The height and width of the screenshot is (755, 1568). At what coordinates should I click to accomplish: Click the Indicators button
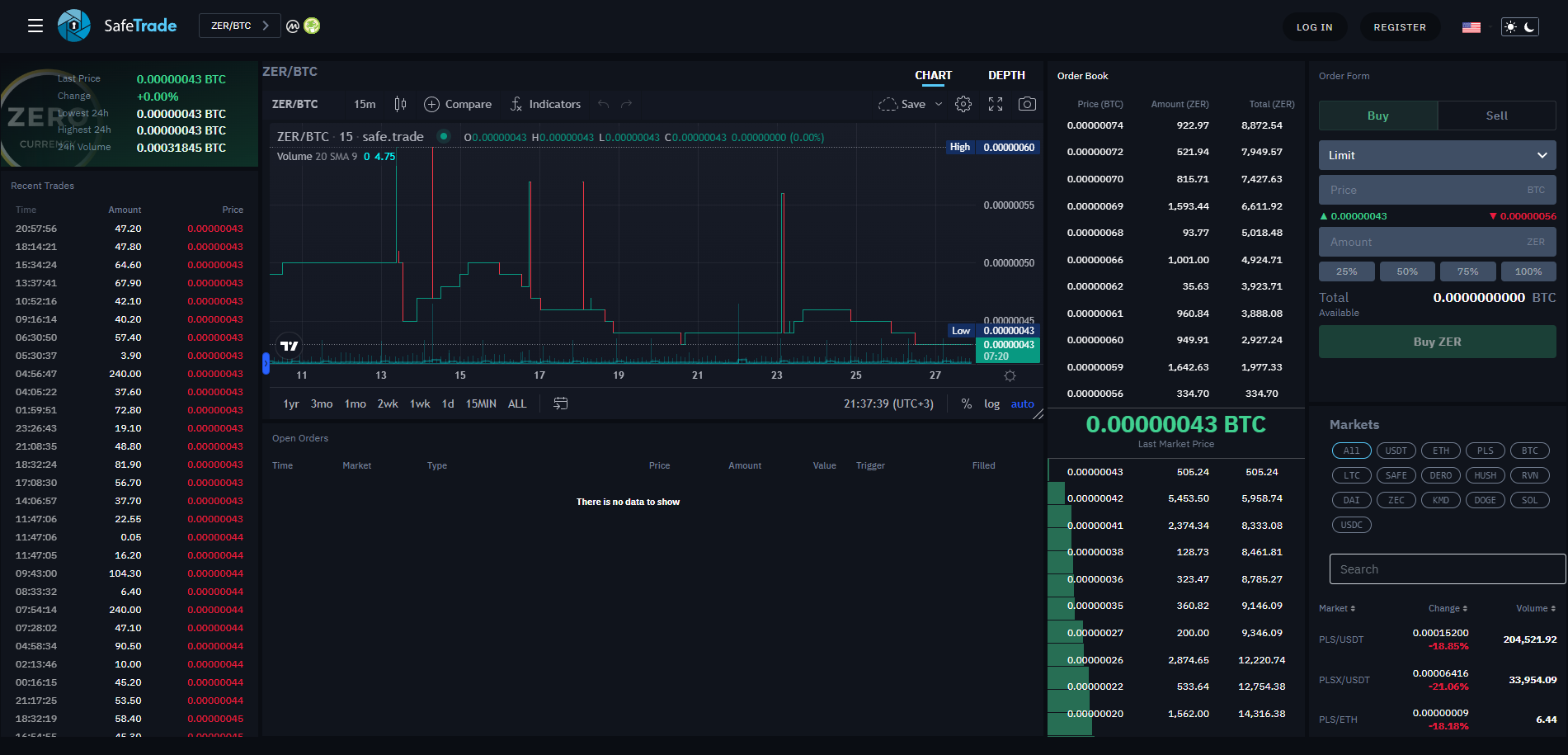(x=545, y=104)
